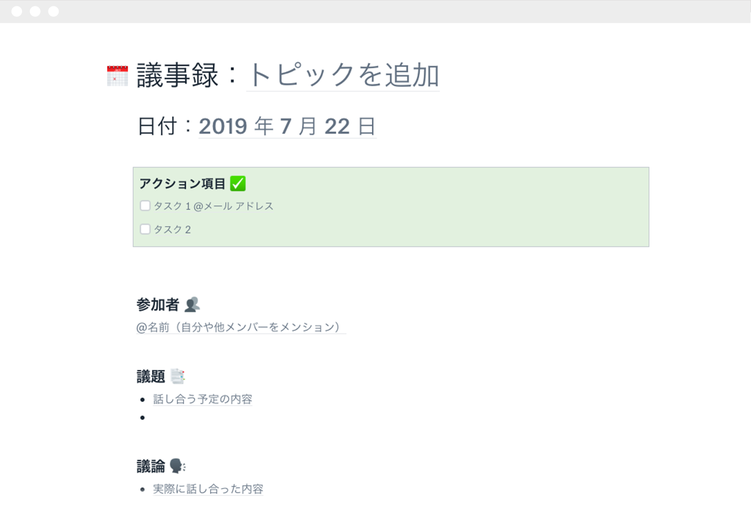
Task: Click the アクション項目 heading
Action: 183,184
